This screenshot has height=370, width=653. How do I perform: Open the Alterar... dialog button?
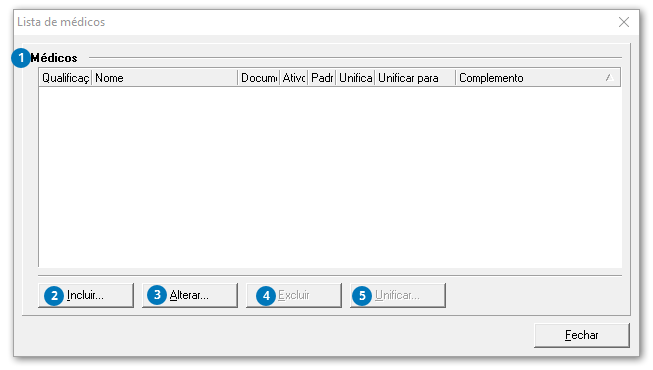190,295
